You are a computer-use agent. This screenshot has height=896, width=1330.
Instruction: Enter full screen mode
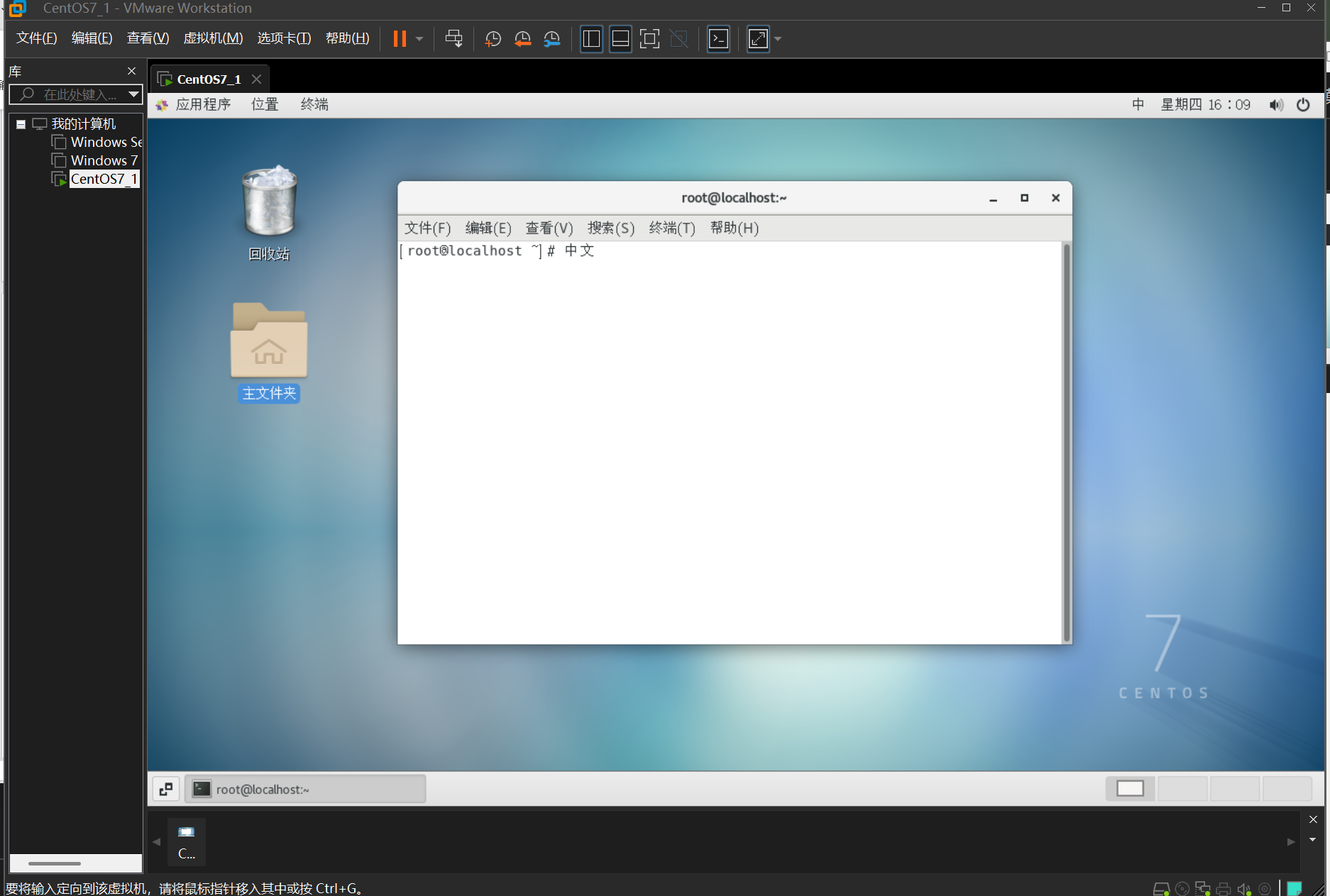coord(649,39)
